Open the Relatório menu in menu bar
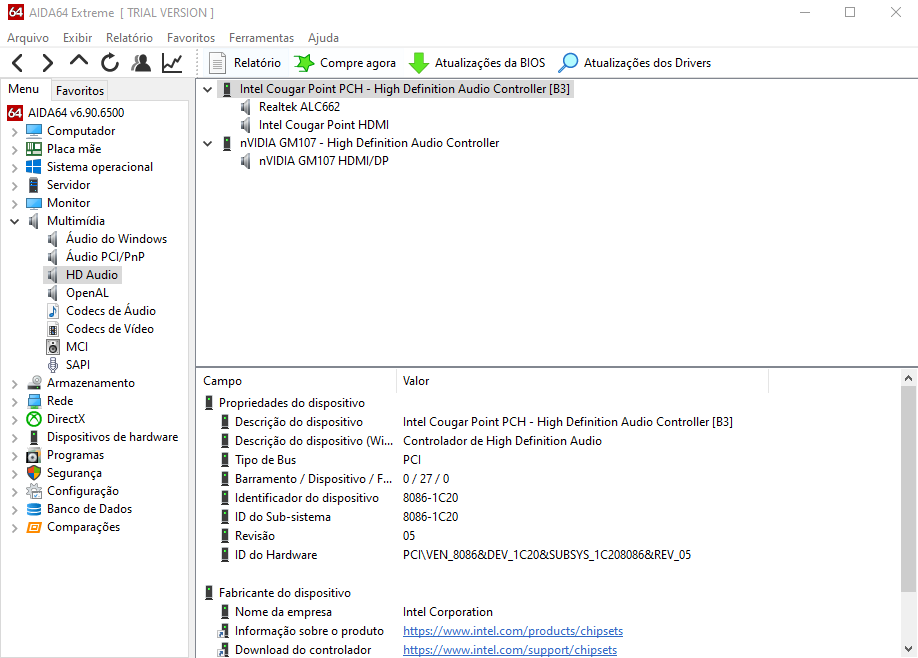This screenshot has width=918, height=658. click(129, 37)
